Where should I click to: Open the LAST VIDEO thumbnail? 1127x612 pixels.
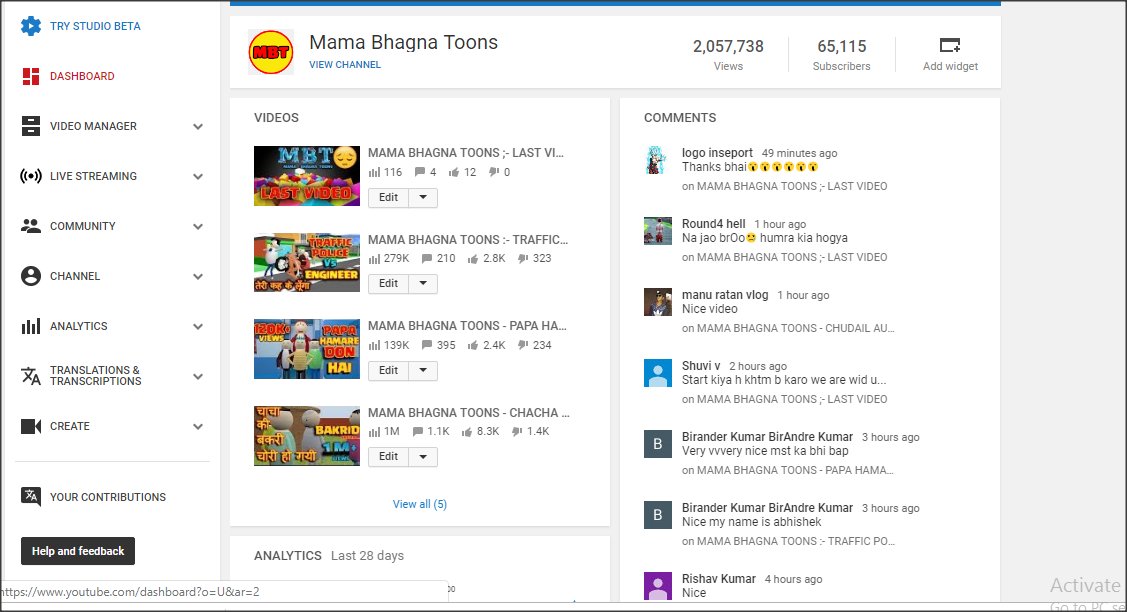307,176
